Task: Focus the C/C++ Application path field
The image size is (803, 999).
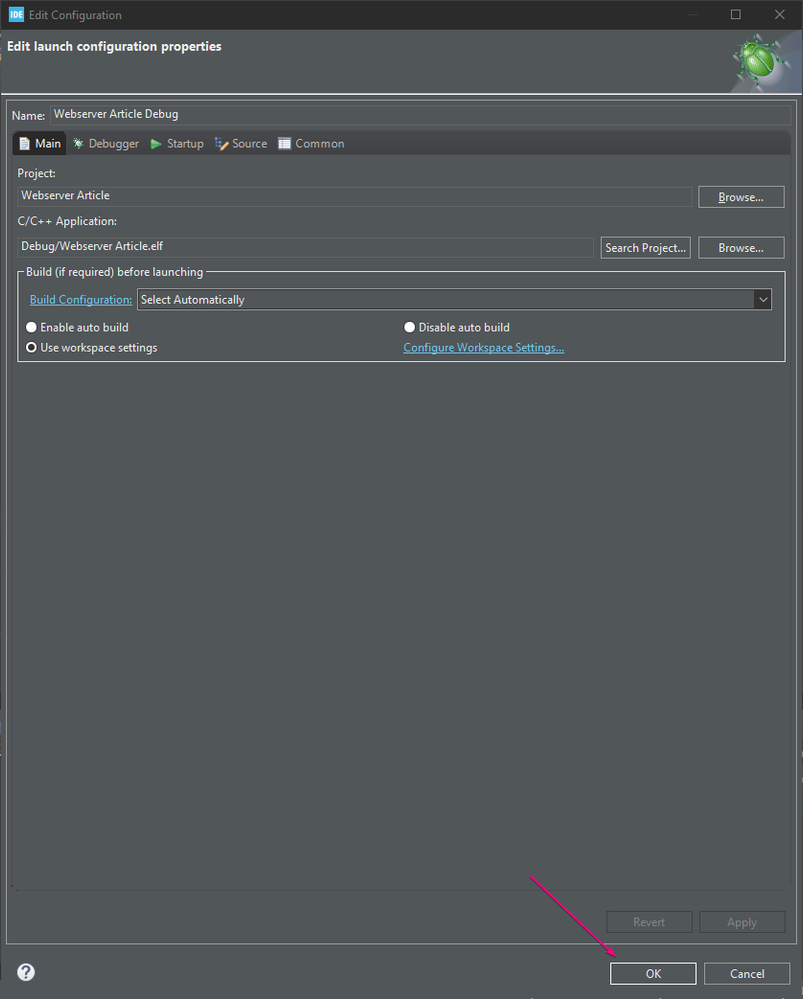Action: (305, 247)
